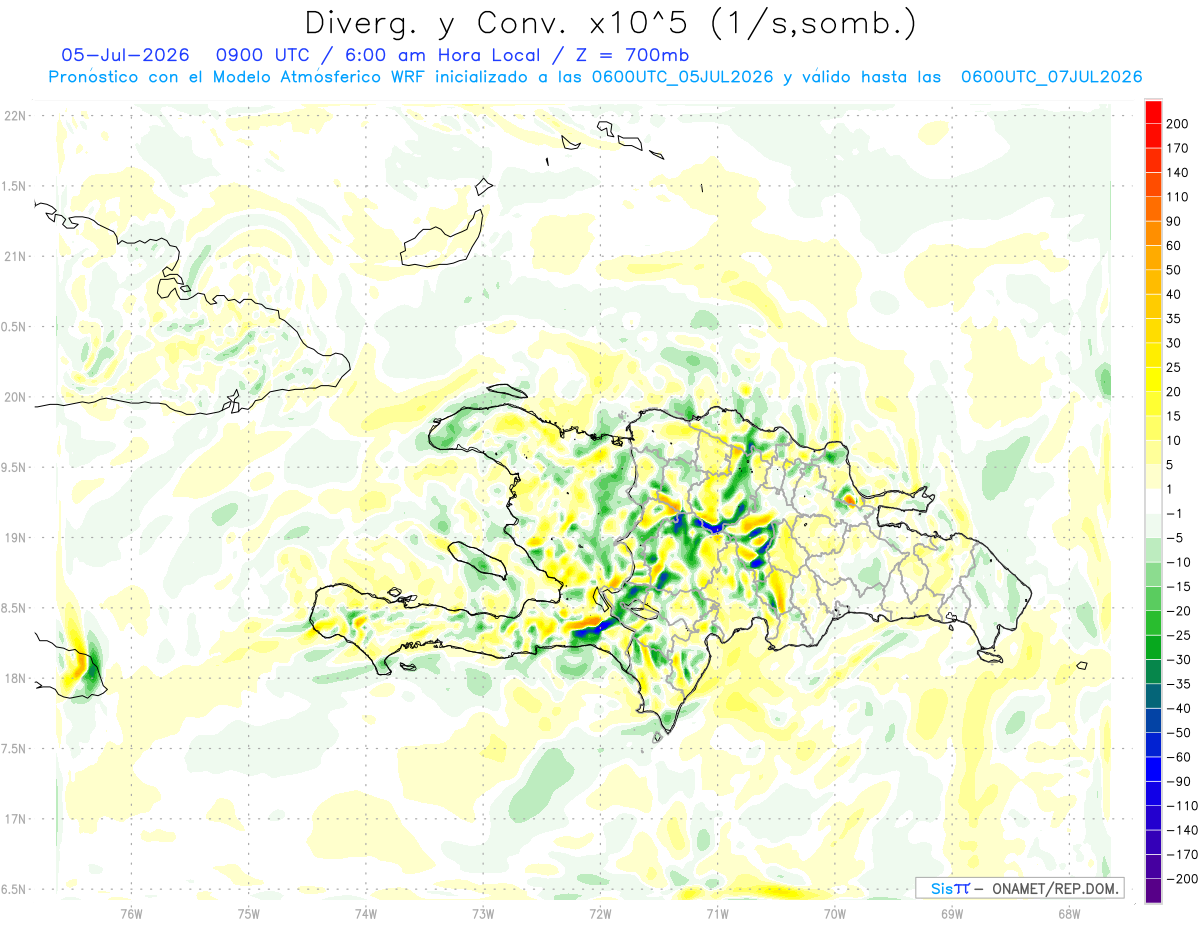Image resolution: width=1200 pixels, height=927 pixels.
Task: Click the 19N latitude label
Action: [x=15, y=538]
